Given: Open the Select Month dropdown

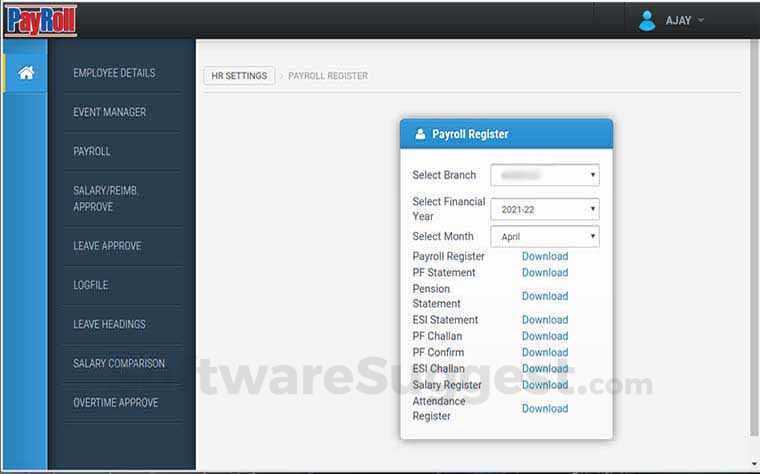Looking at the screenshot, I should tap(545, 237).
